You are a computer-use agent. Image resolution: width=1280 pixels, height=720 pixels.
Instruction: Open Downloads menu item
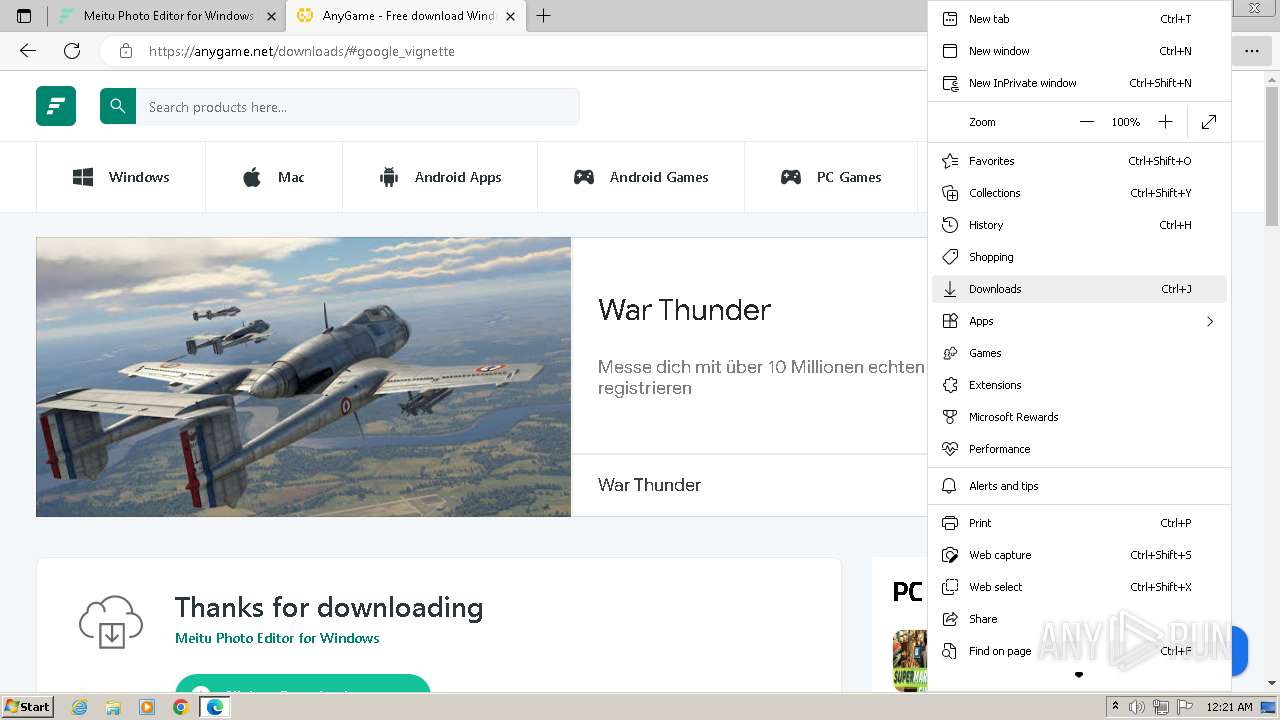click(x=1079, y=289)
